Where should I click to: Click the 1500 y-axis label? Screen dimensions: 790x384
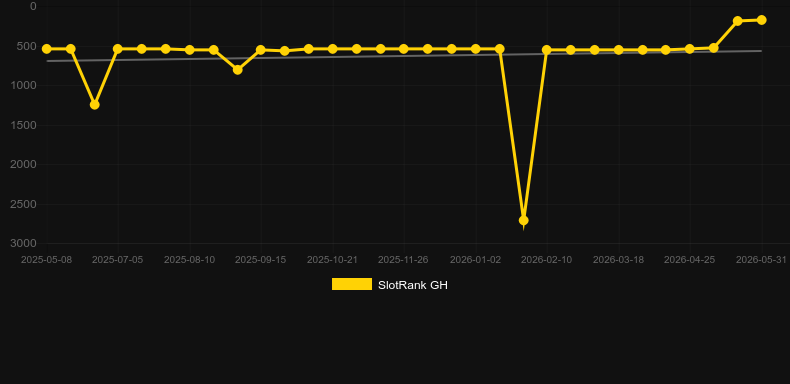[23, 125]
